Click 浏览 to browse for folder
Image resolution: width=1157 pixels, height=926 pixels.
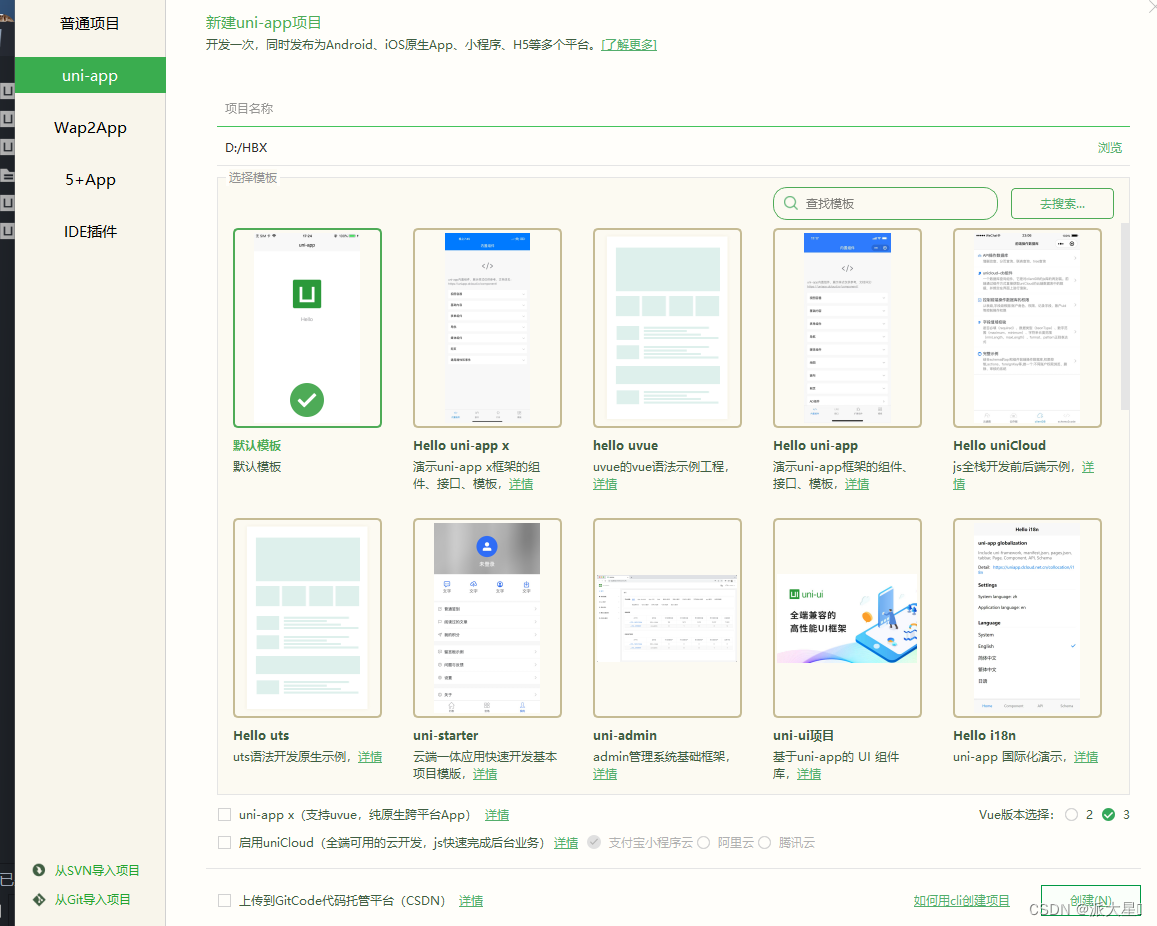[x=1109, y=148]
